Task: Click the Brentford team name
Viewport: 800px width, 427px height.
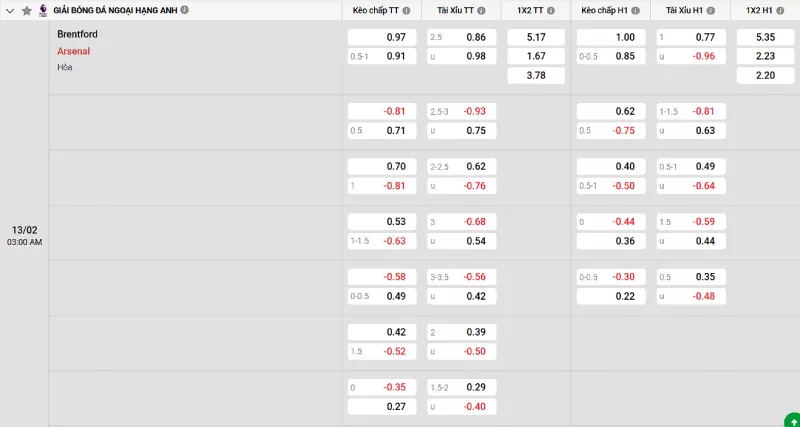Action: pyautogui.click(x=78, y=34)
